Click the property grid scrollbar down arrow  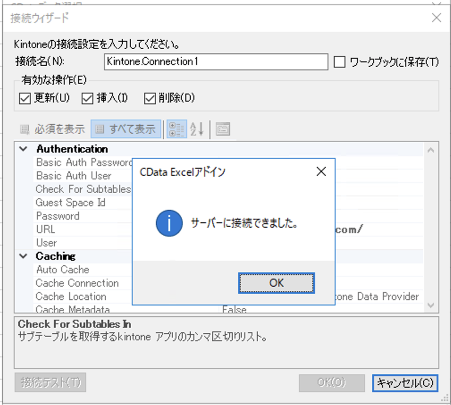pos(431,305)
